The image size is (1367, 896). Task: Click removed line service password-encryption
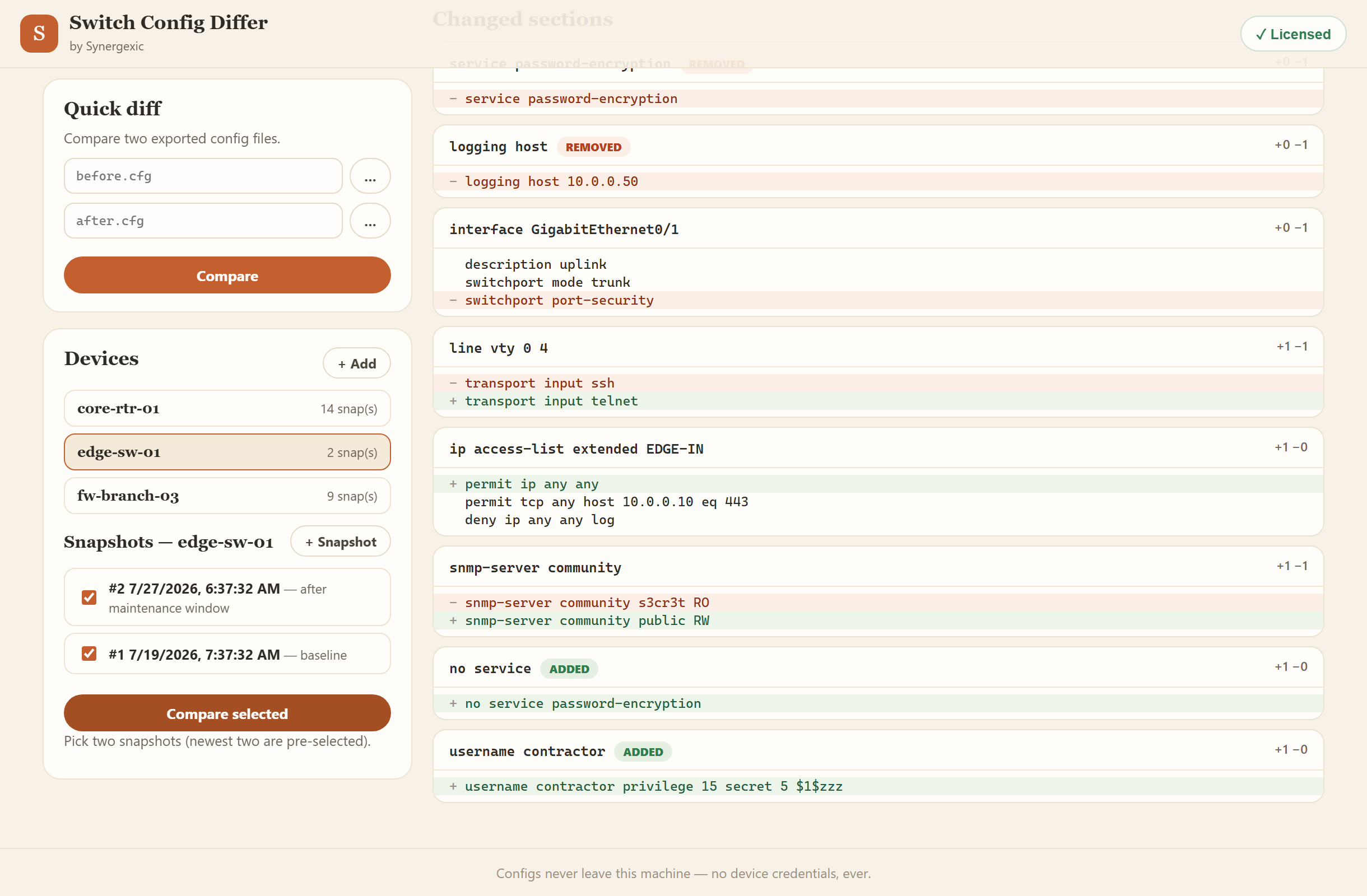click(x=878, y=98)
